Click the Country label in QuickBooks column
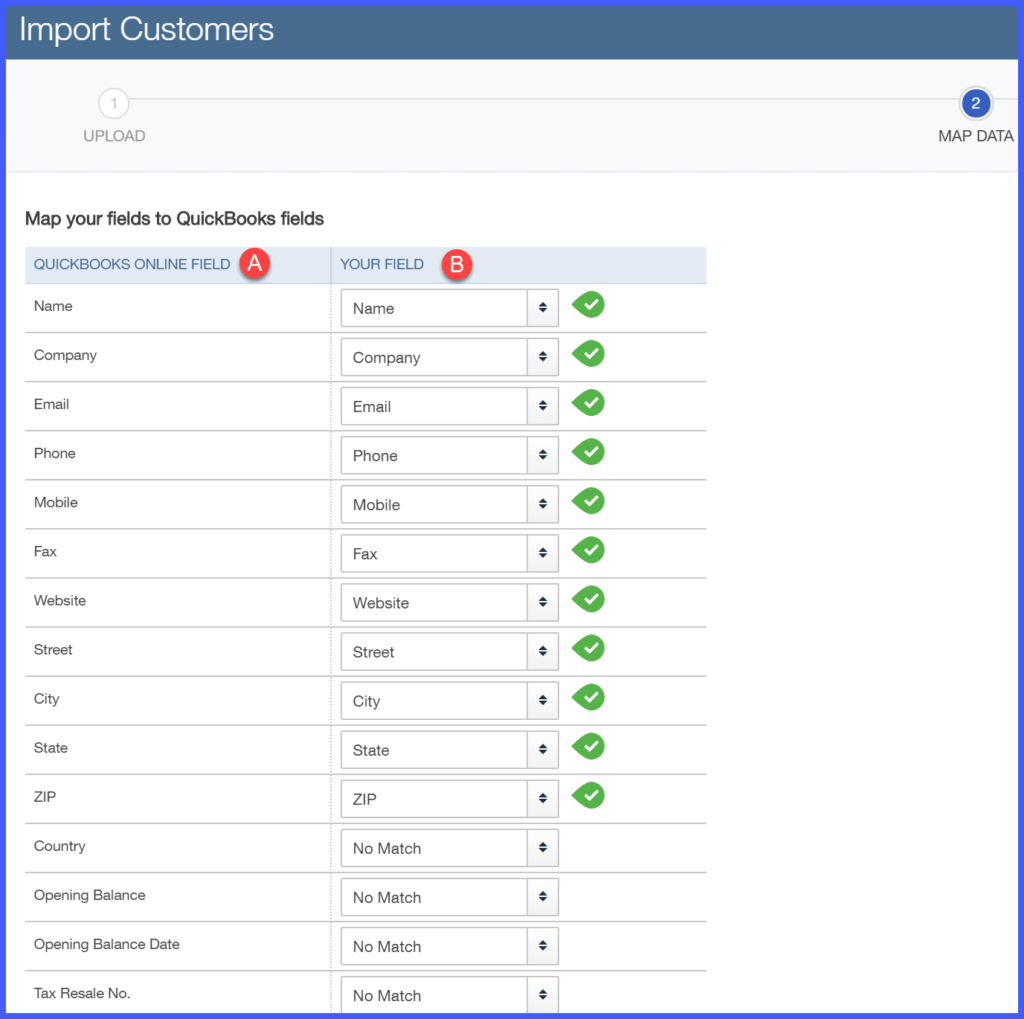The width and height of the screenshot is (1024, 1019). (x=59, y=846)
